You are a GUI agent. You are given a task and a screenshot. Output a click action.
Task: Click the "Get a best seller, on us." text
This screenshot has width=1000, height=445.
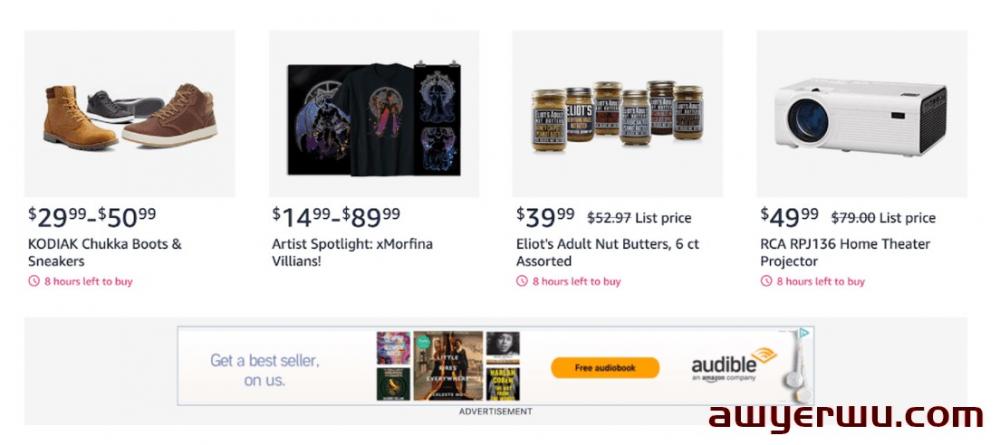coord(264,370)
